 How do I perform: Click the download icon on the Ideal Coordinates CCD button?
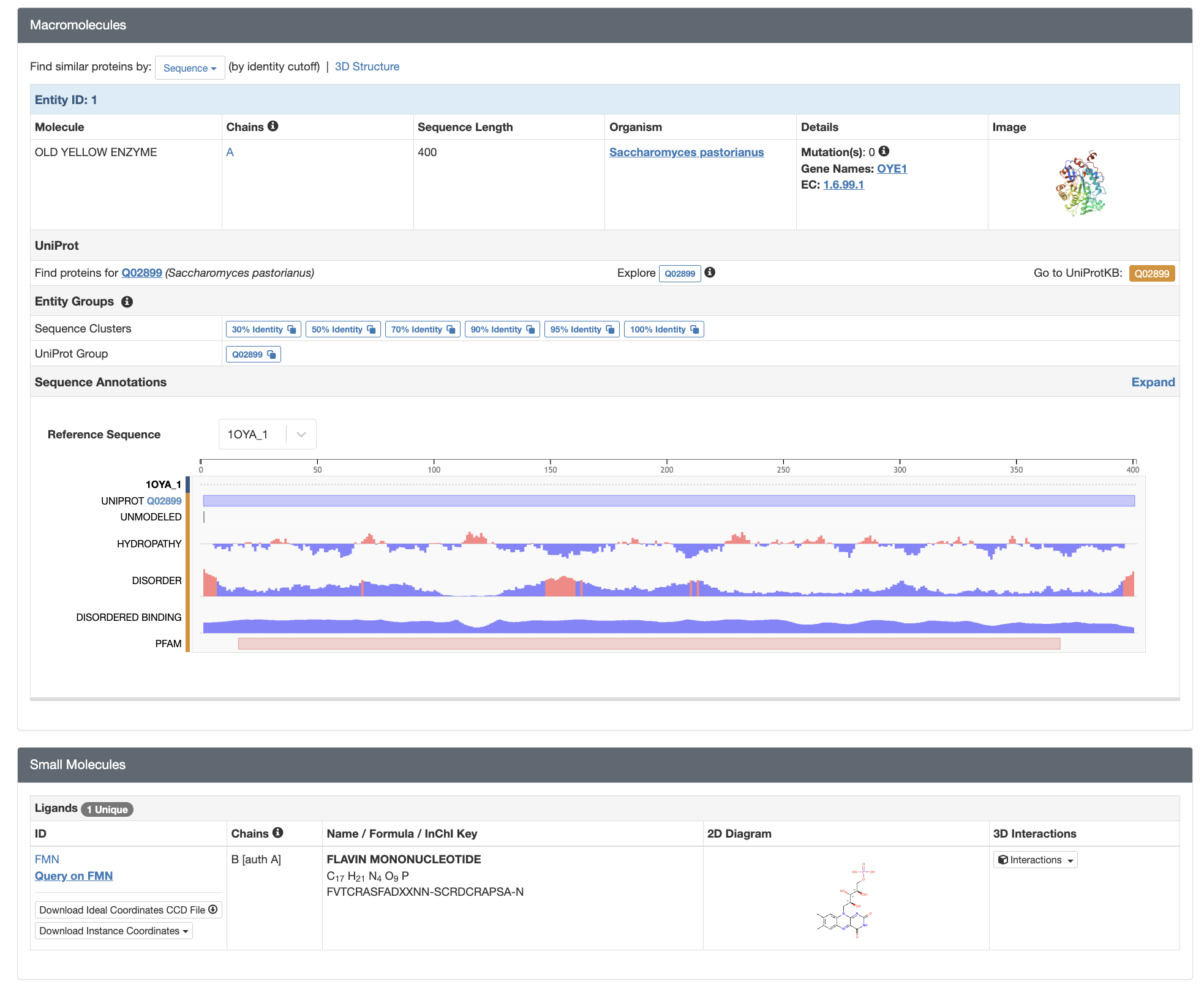pyautogui.click(x=213, y=910)
